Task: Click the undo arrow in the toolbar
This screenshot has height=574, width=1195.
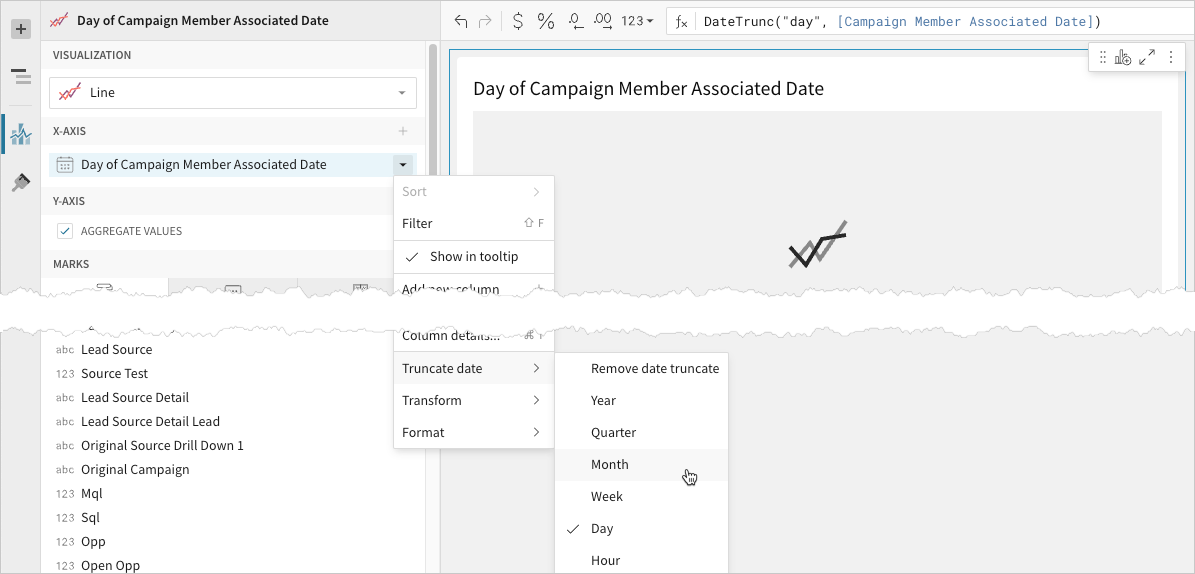Action: (460, 21)
